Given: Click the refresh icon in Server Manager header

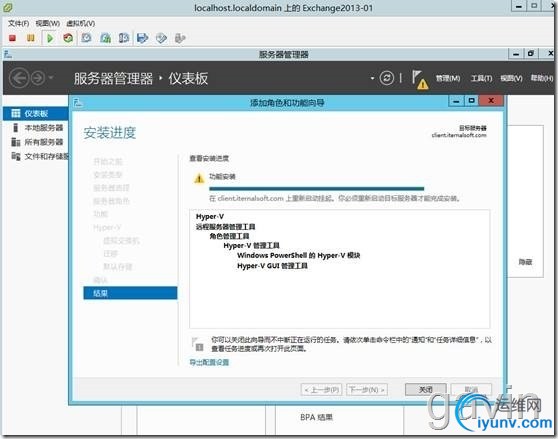Looking at the screenshot, I should pos(386,78).
